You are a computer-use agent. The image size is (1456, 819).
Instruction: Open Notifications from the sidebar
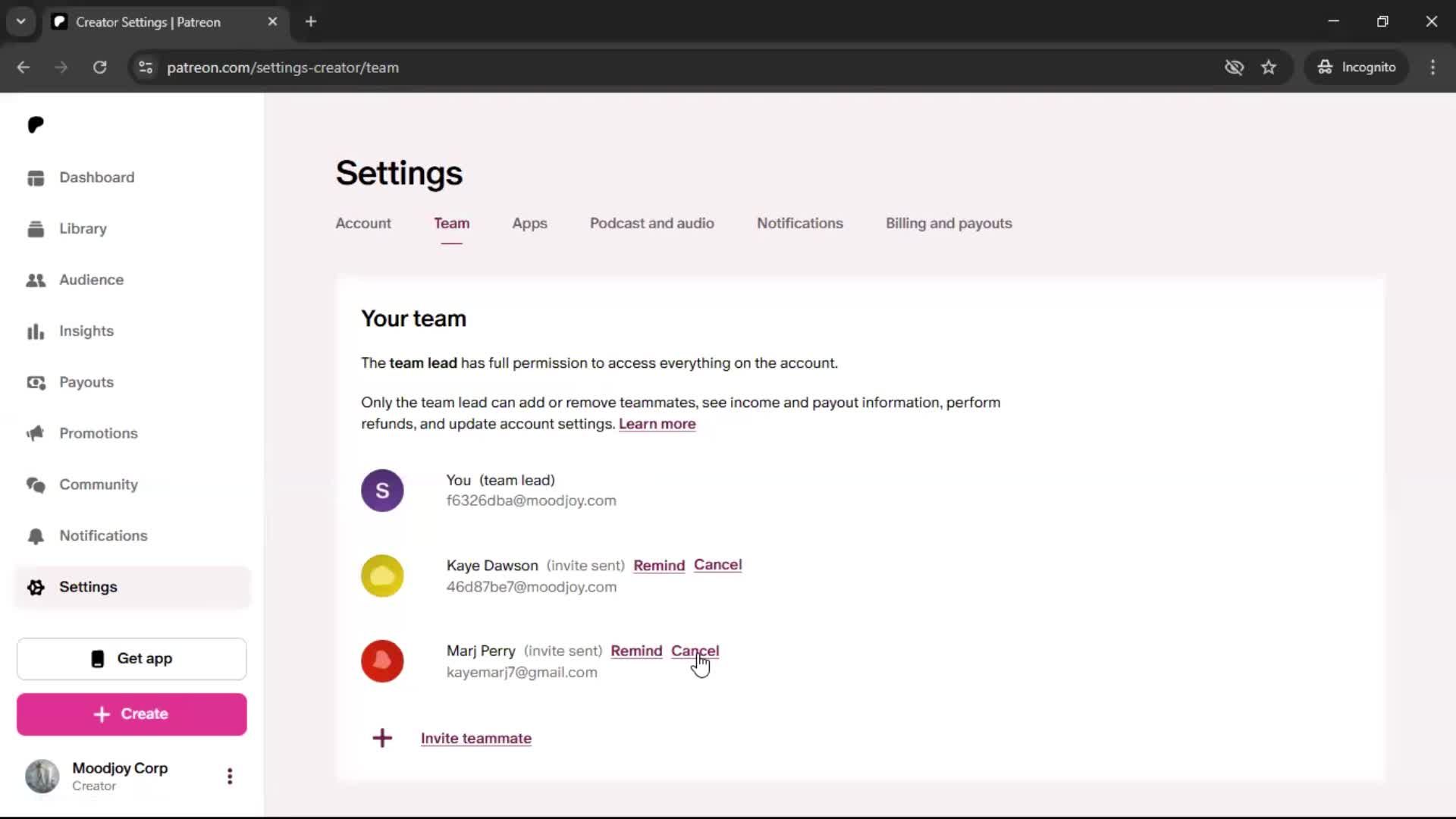pyautogui.click(x=103, y=536)
